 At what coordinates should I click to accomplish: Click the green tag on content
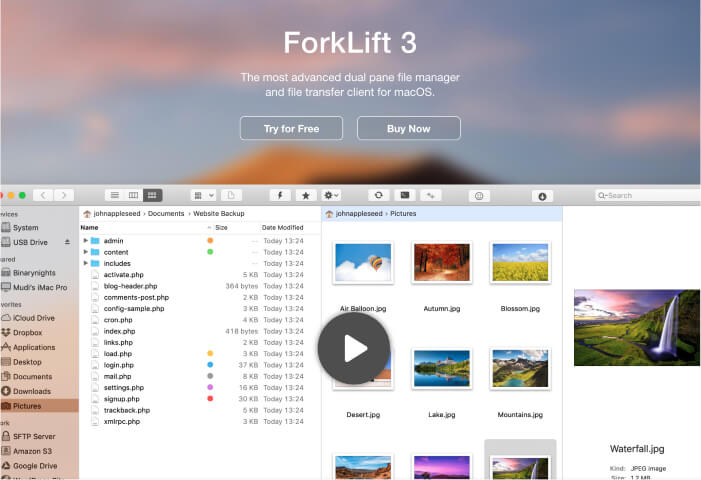pyautogui.click(x=210, y=252)
